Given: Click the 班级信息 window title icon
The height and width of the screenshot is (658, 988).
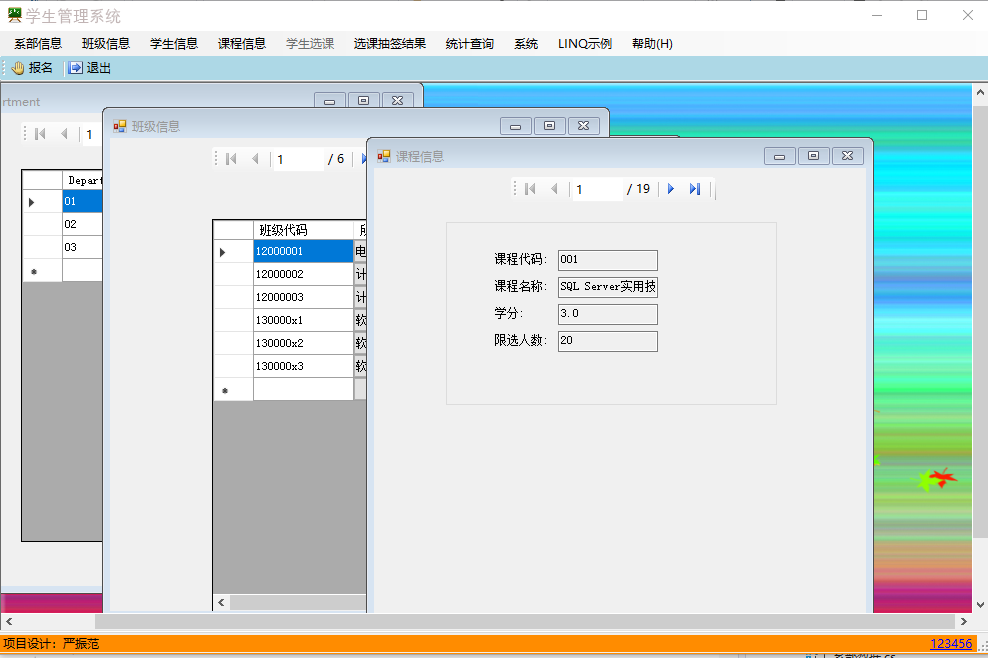Looking at the screenshot, I should pyautogui.click(x=120, y=126).
